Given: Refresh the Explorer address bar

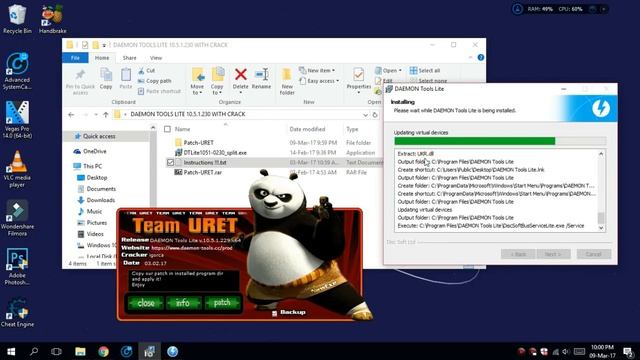Looking at the screenshot, I should pos(375,115).
